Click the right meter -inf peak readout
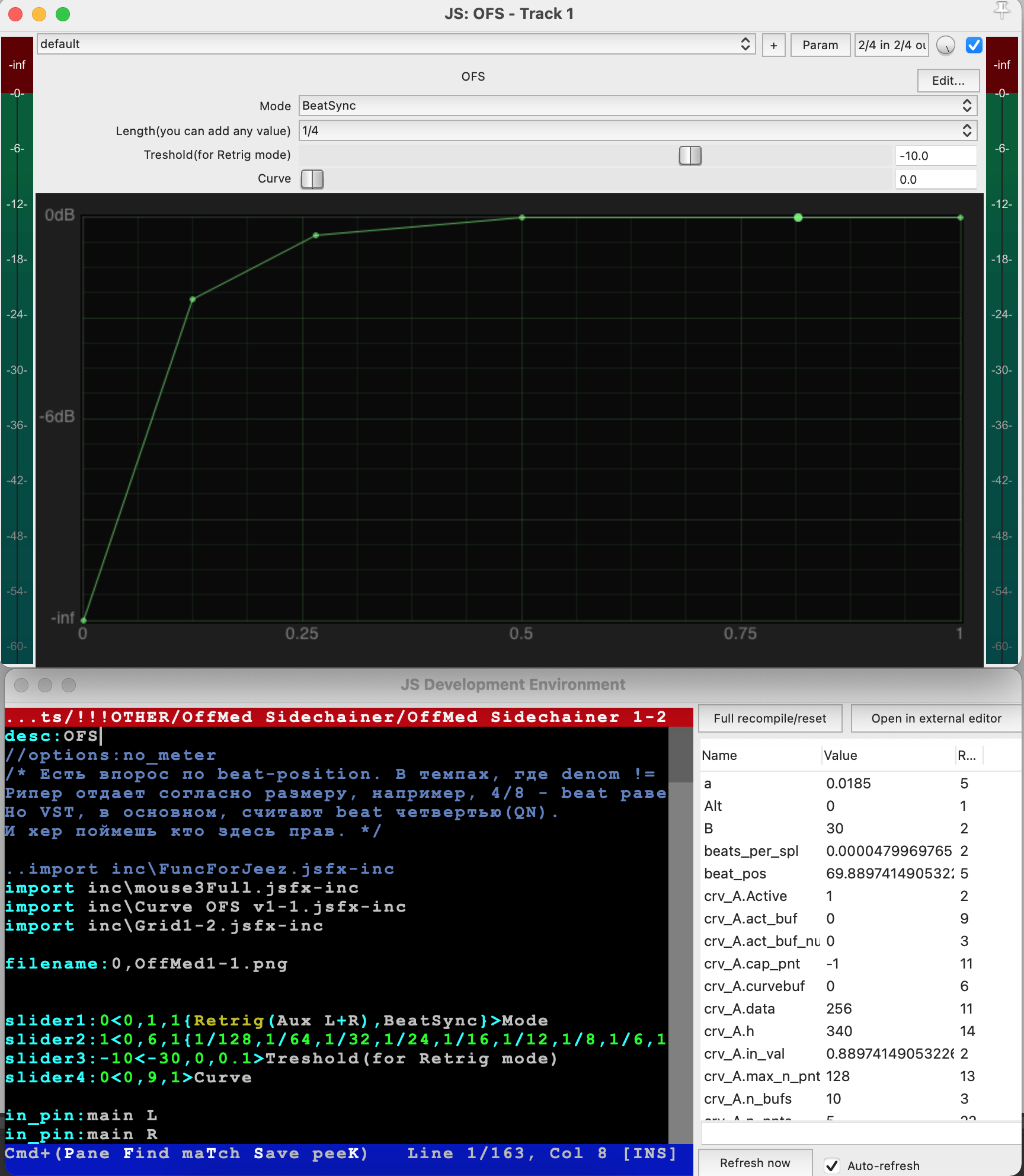Screen dimensions: 1024x1176 pyautogui.click(x=1002, y=65)
